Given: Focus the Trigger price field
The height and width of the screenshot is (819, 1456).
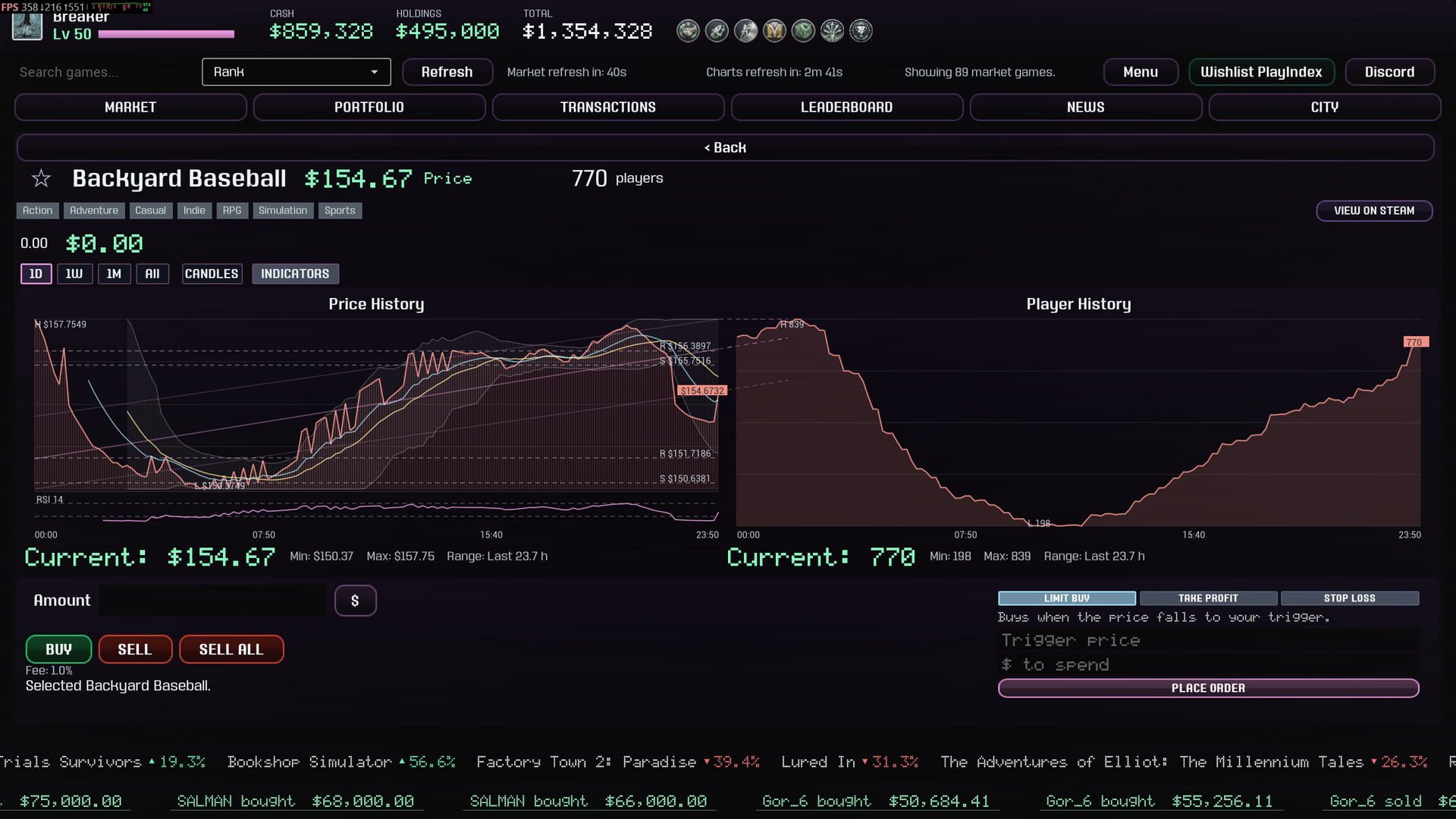Looking at the screenshot, I should coord(1209,640).
